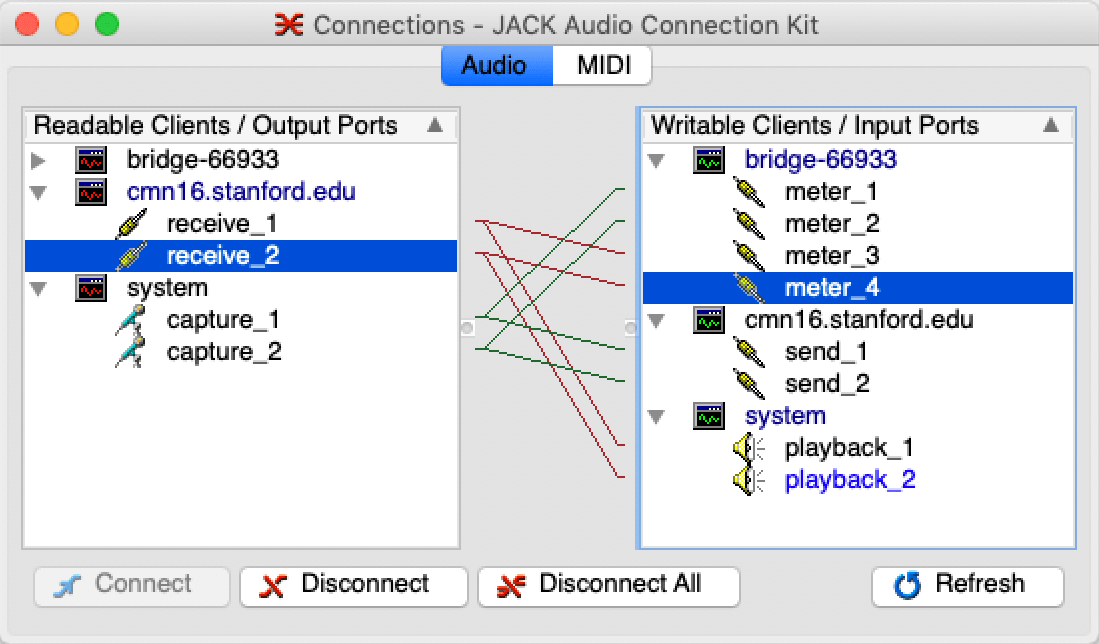The image size is (1099, 644).
Task: Click the receive_2 plug icon
Action: click(131, 256)
